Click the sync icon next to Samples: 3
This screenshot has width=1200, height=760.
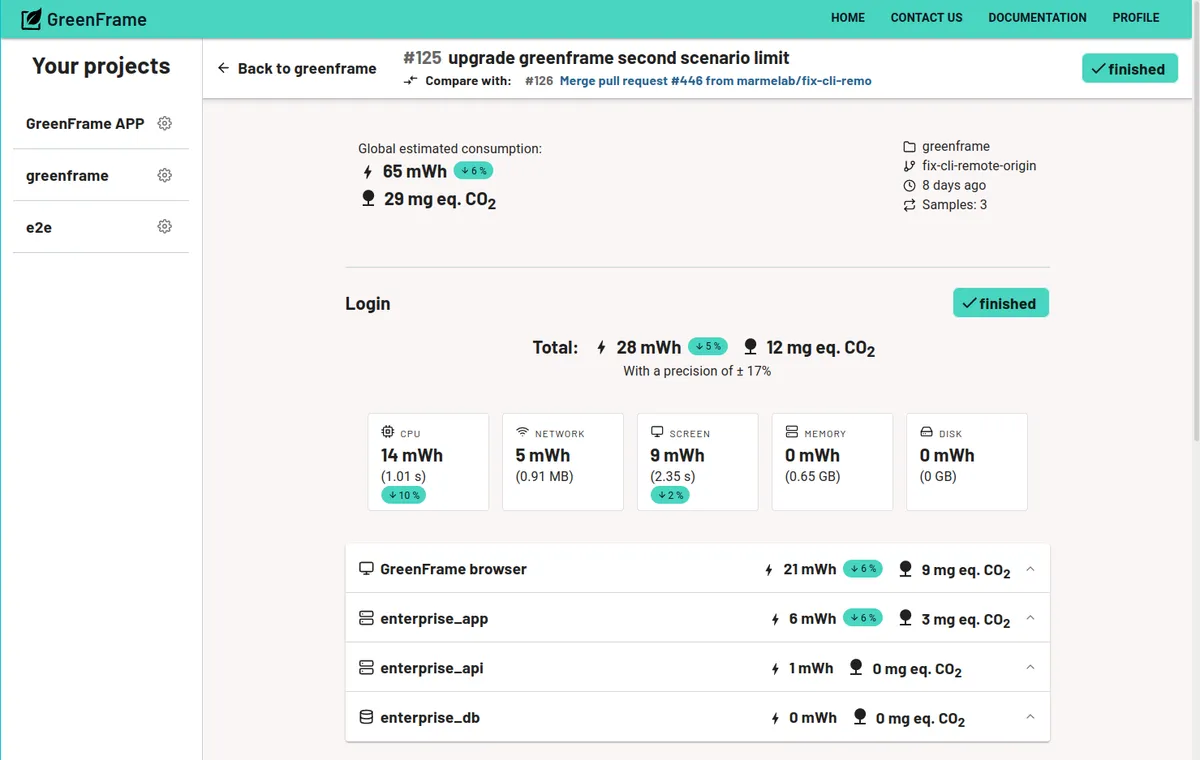[x=909, y=204]
